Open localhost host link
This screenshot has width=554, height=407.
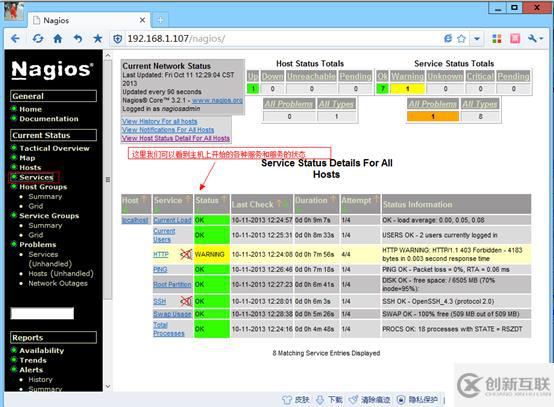(135, 220)
